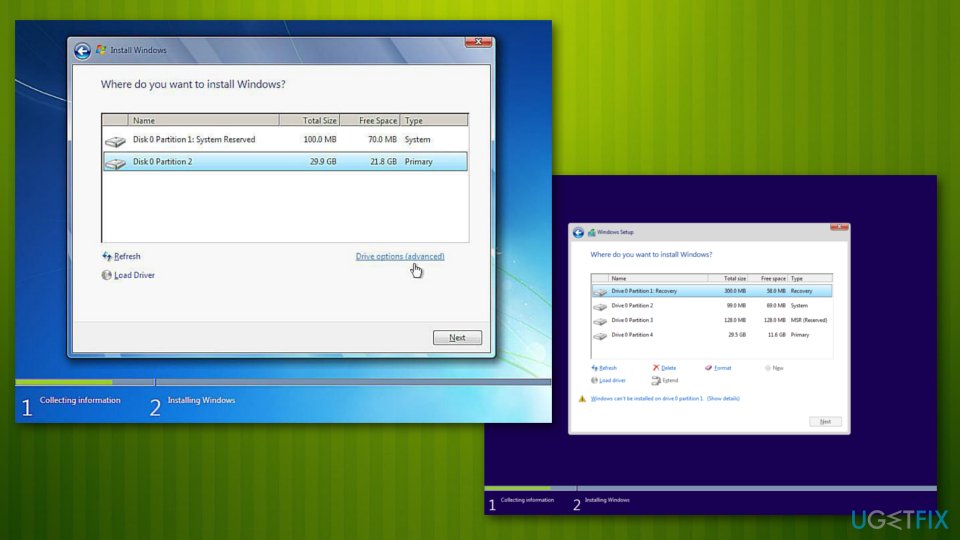Image resolution: width=960 pixels, height=540 pixels.
Task: Open Load driver in Windows Setup window
Action: [609, 380]
